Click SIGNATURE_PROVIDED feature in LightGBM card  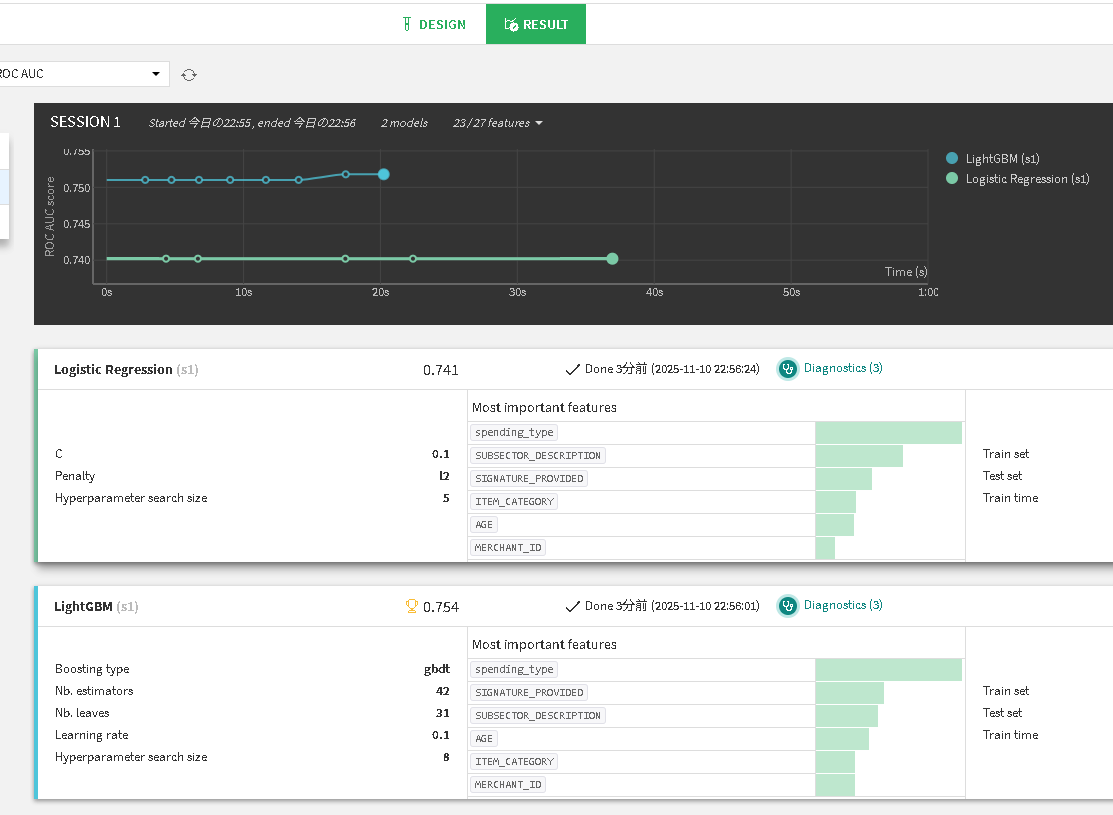pyautogui.click(x=529, y=693)
